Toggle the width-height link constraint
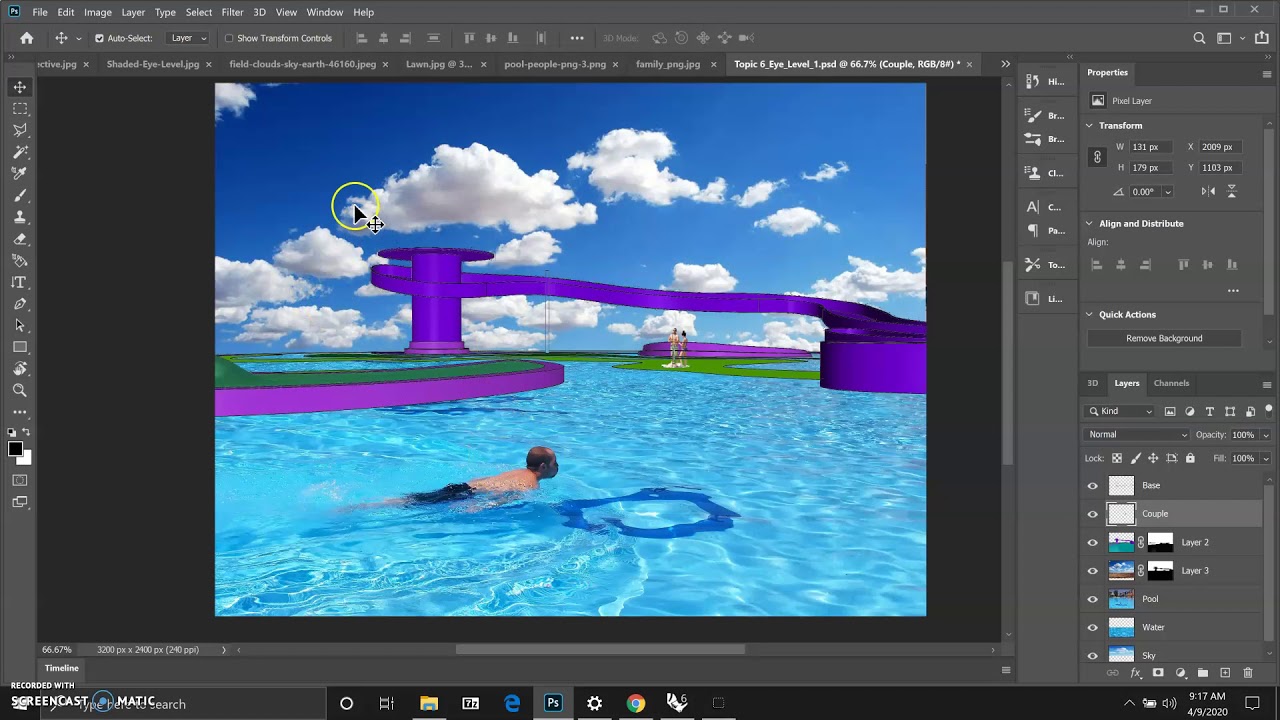The width and height of the screenshot is (1280, 720). tap(1097, 157)
